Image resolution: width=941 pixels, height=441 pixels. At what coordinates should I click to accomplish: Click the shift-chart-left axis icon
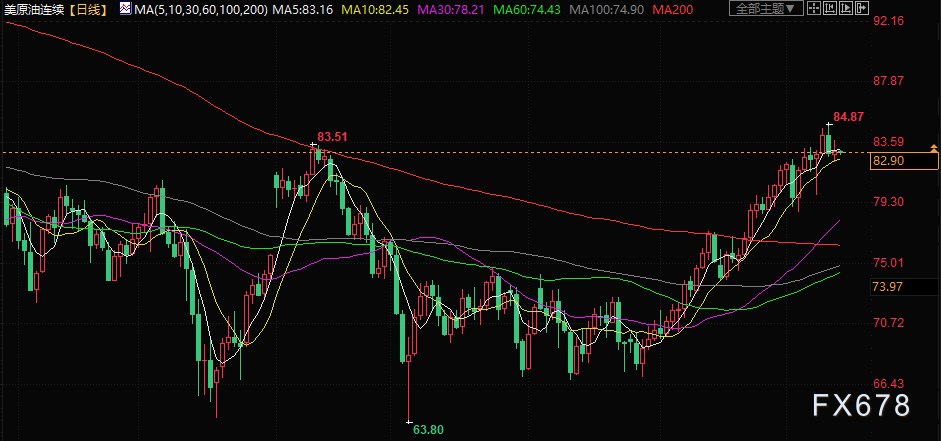830,8
